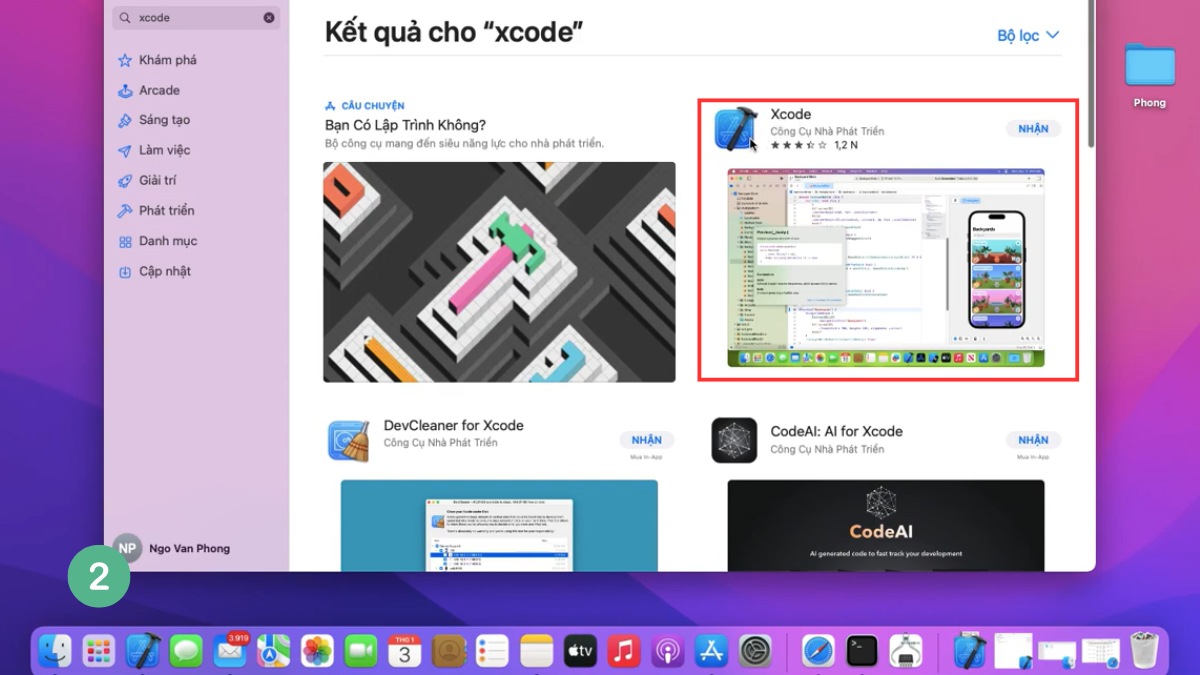This screenshot has height=675, width=1200.
Task: Open Podcasts from the Dock
Action: (667, 651)
